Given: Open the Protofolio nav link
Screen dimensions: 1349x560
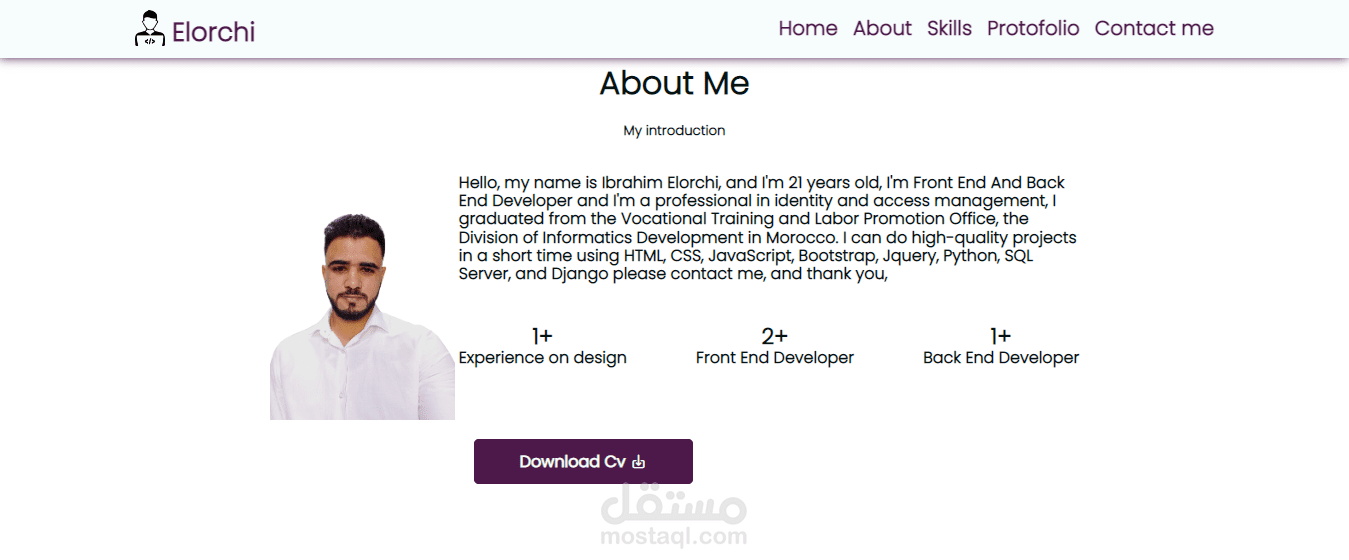Looking at the screenshot, I should [1033, 28].
